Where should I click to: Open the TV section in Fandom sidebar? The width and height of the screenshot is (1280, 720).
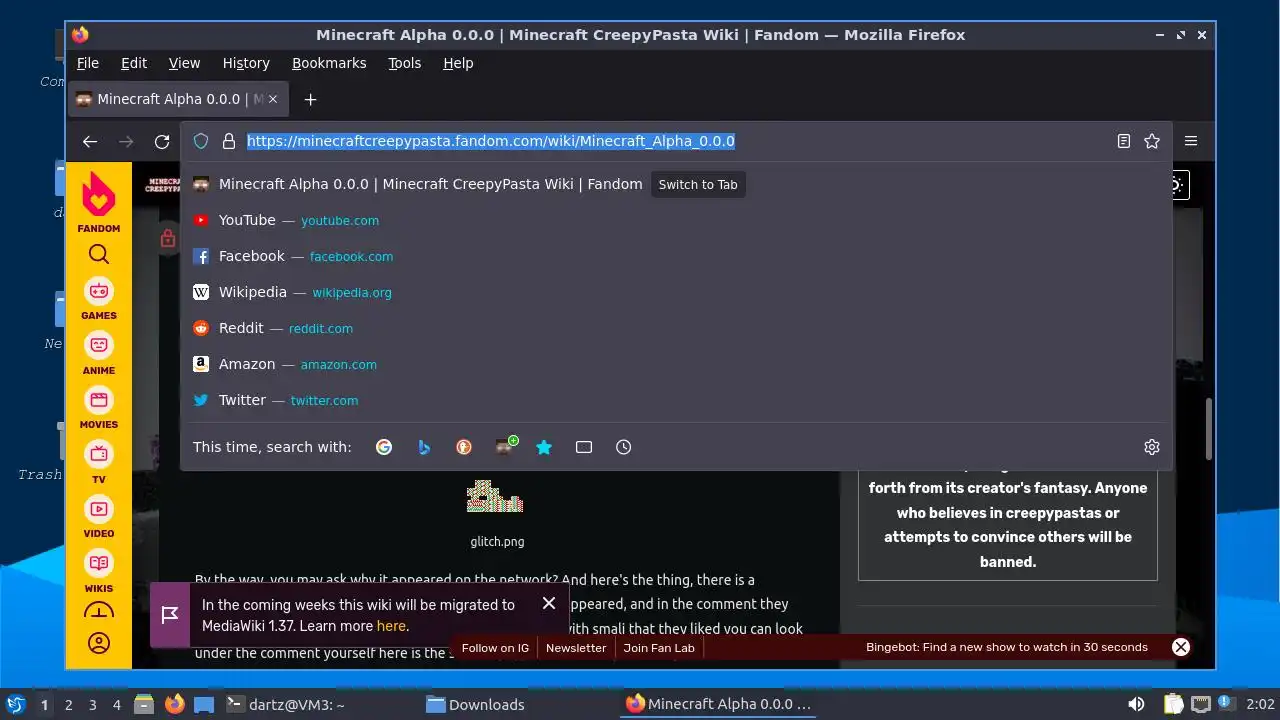[x=99, y=463]
